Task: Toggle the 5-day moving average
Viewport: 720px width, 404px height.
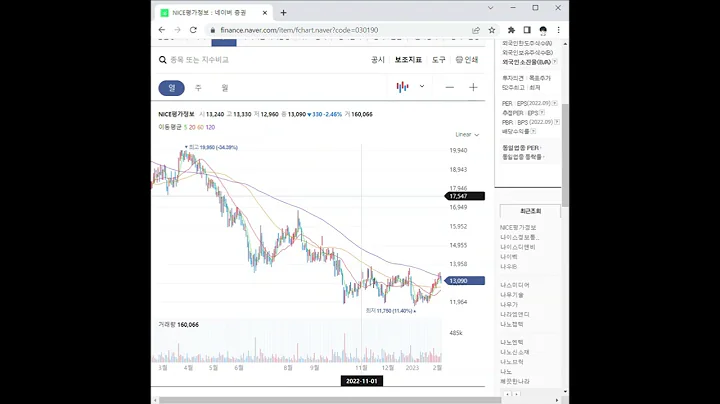Action: [186, 127]
